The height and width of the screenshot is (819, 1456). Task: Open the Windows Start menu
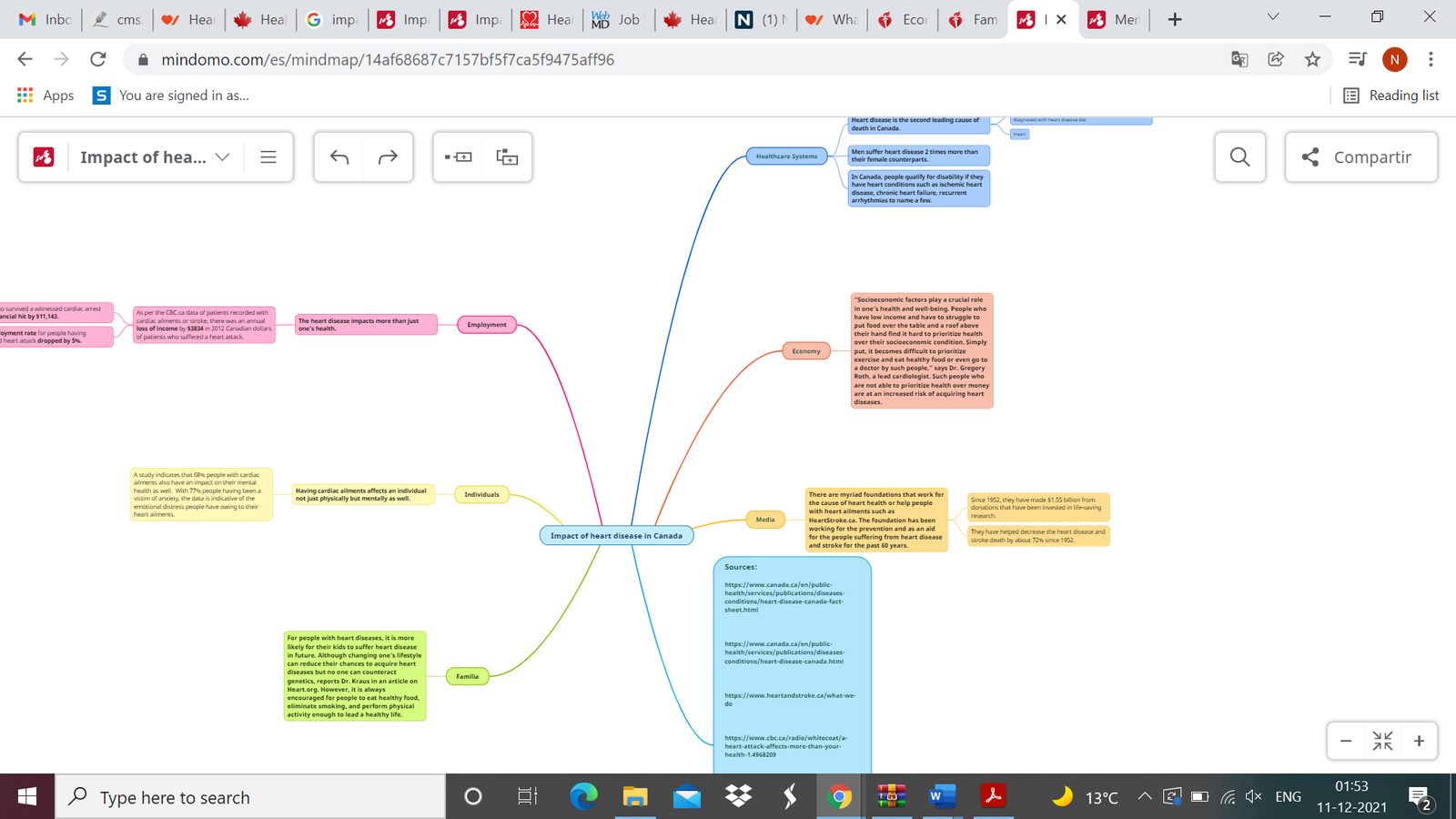[27, 797]
